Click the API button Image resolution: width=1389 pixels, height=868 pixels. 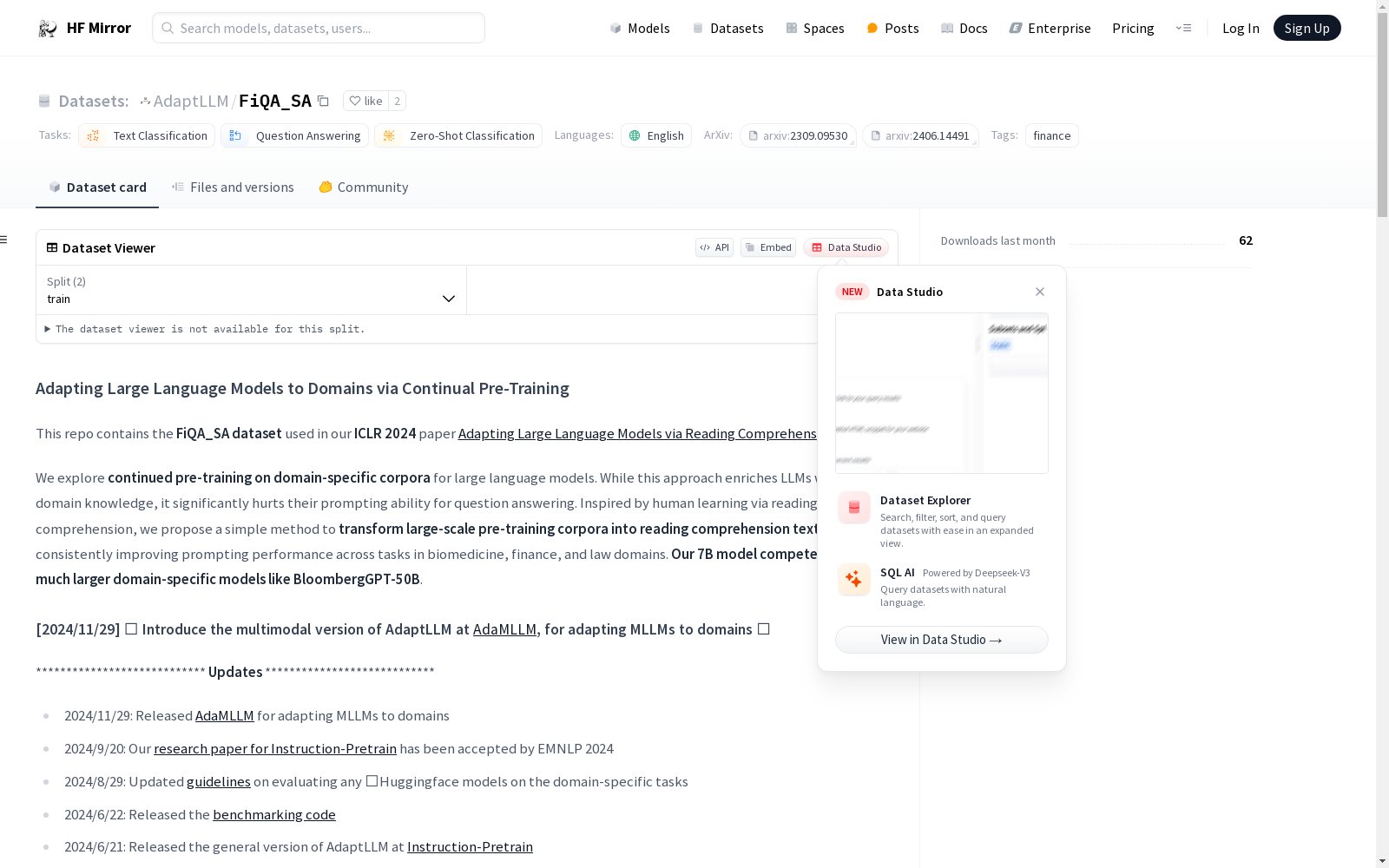(714, 247)
